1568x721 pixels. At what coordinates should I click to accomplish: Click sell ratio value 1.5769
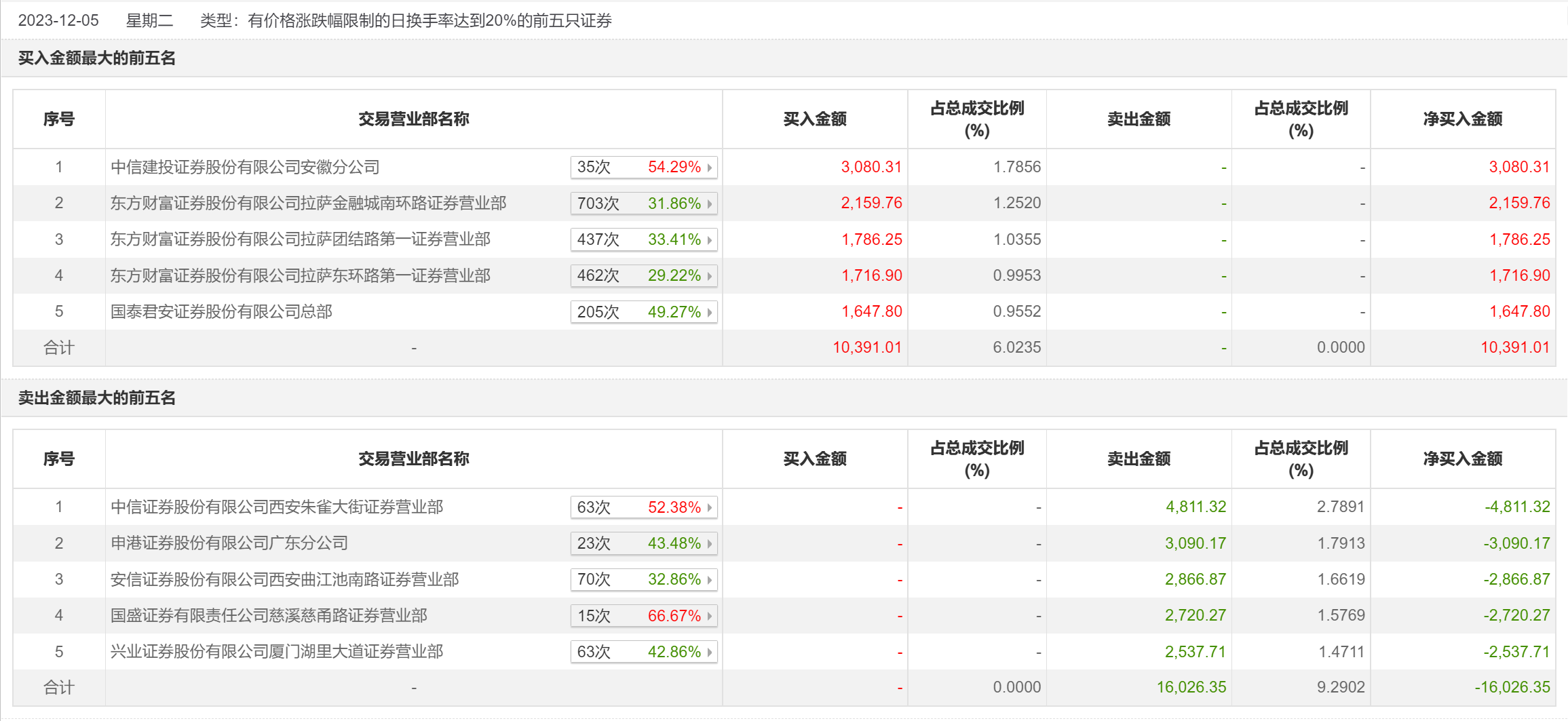[x=1341, y=615]
